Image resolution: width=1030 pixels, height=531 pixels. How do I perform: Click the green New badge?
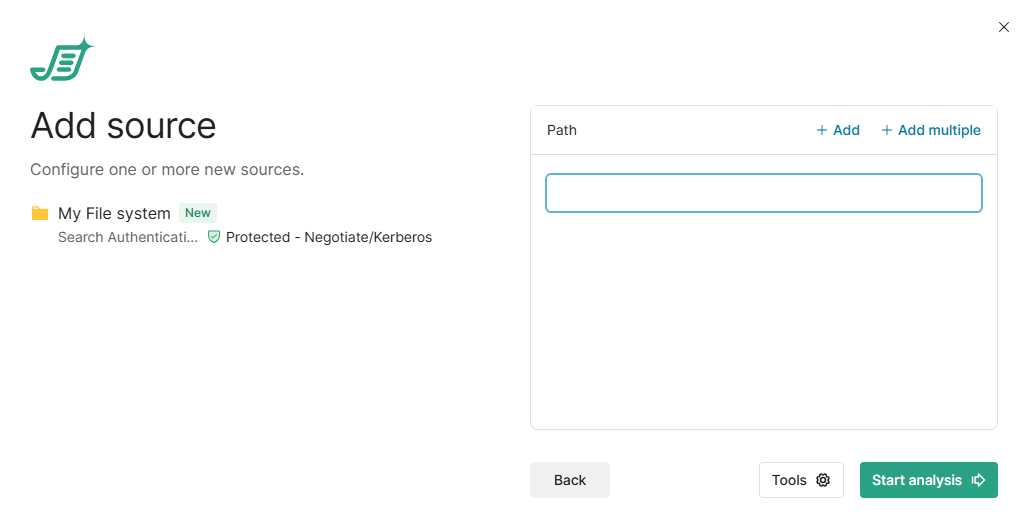click(198, 213)
